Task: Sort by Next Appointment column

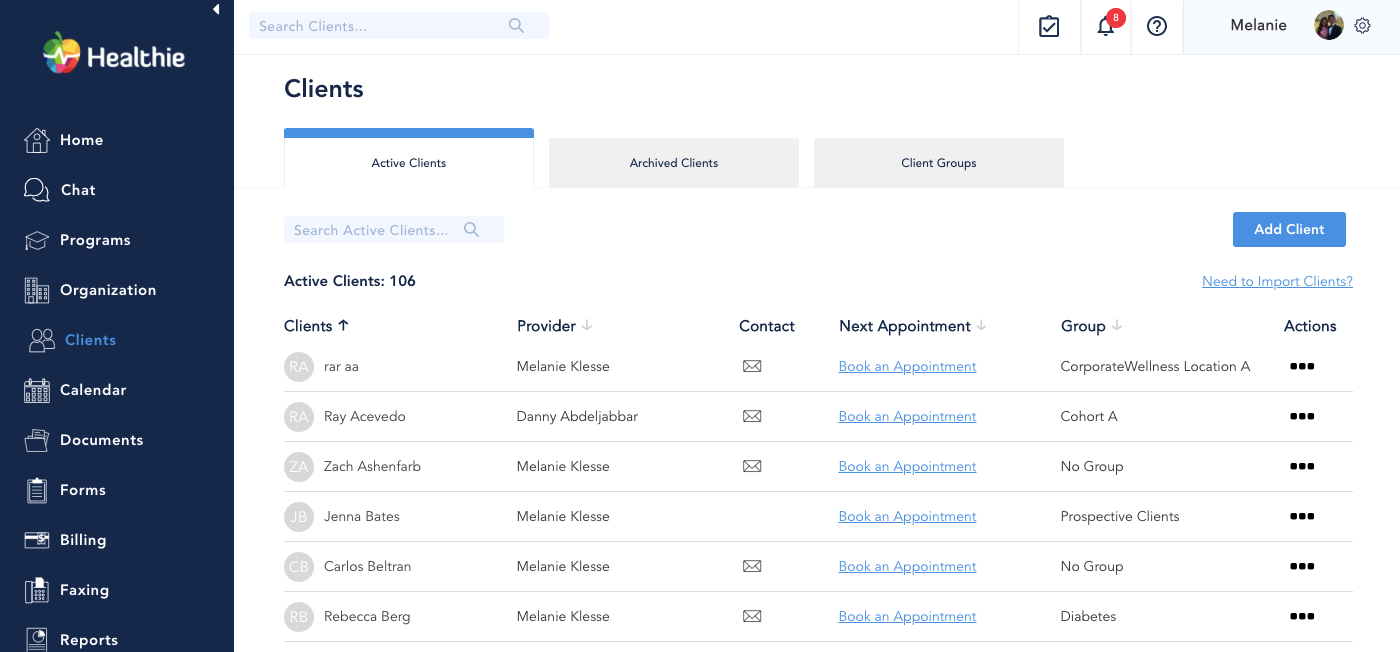Action: point(981,326)
